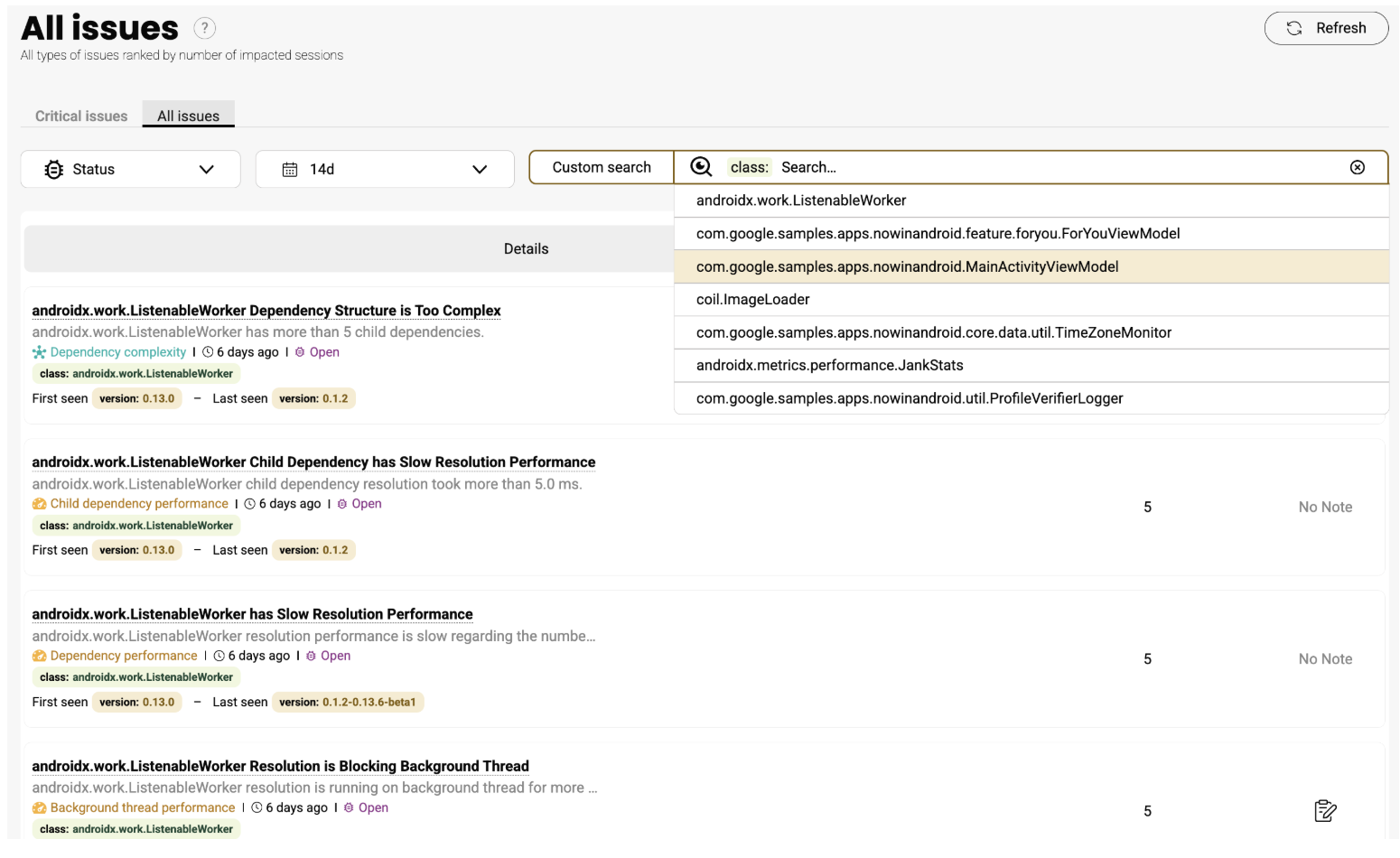This screenshot has height=858, width=1400.
Task: Click the class: prefix chip in search
Action: pyautogui.click(x=750, y=167)
